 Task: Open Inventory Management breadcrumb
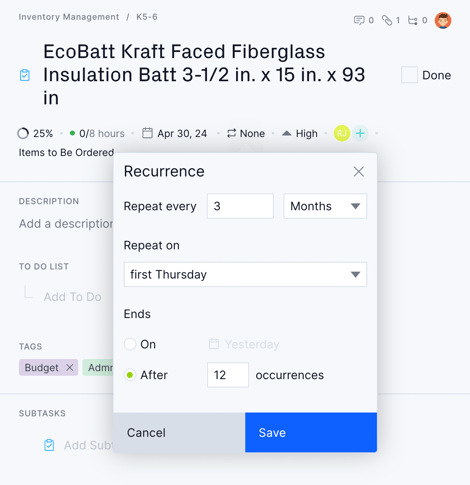coord(69,17)
